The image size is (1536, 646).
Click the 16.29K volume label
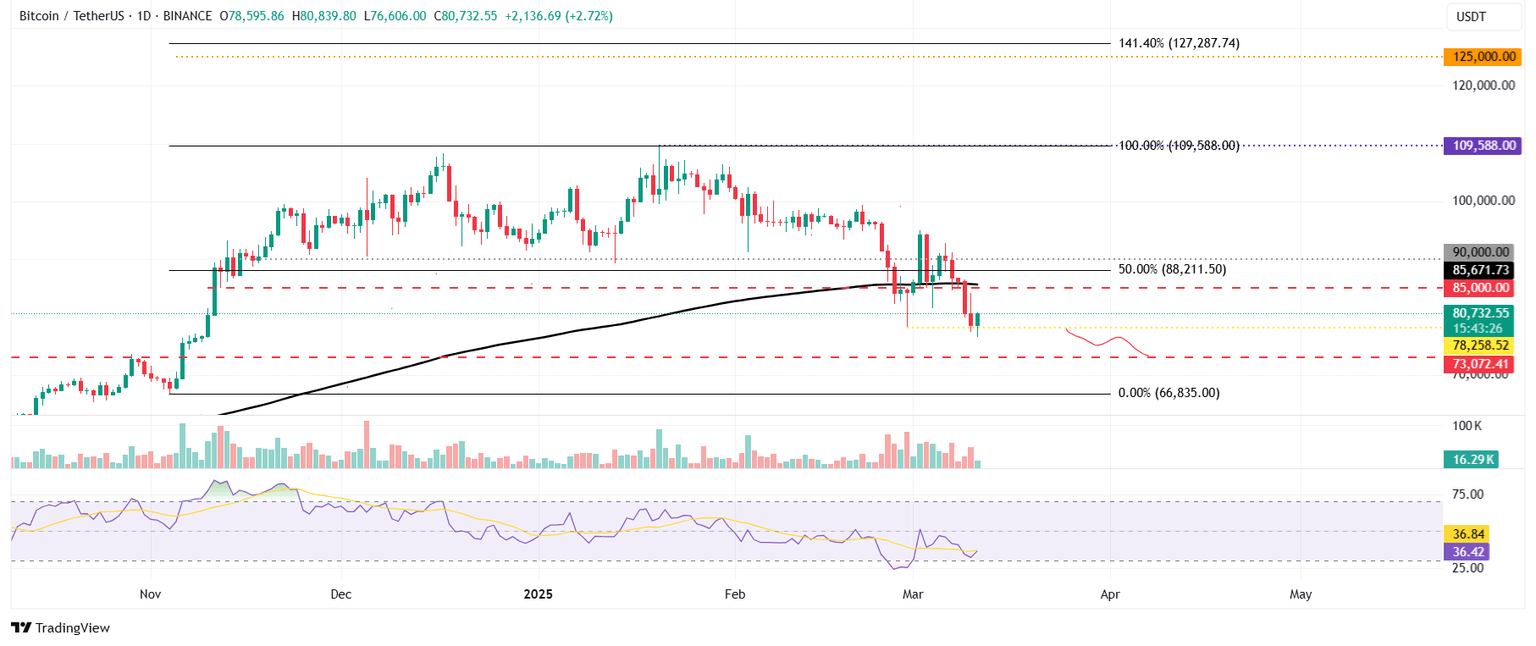click(1469, 460)
